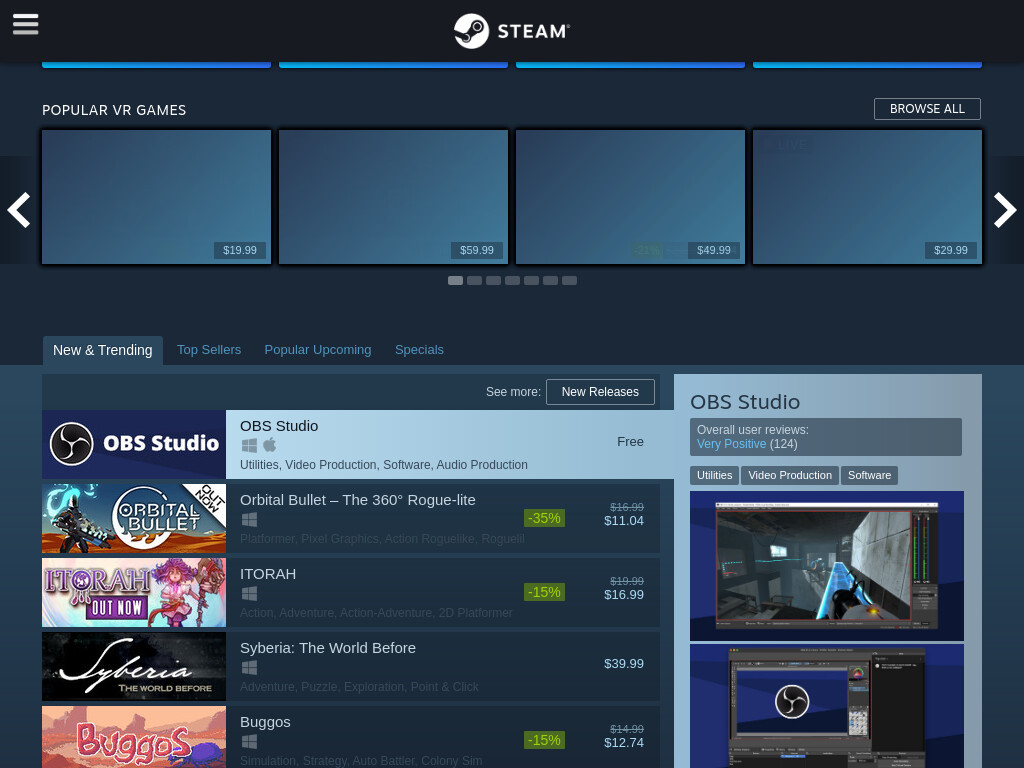
Task: Open VR game card priced $59.99
Action: 393,197
